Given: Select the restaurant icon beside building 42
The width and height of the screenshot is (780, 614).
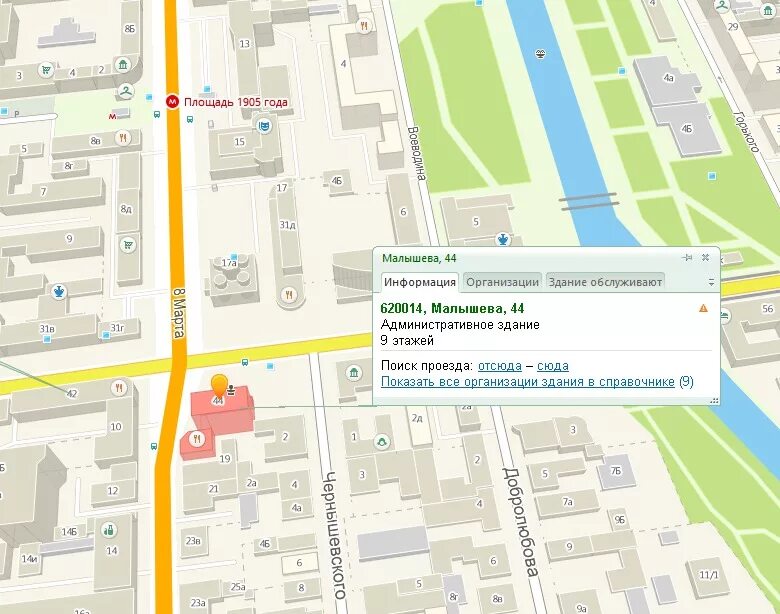Looking at the screenshot, I should pyautogui.click(x=119, y=388).
